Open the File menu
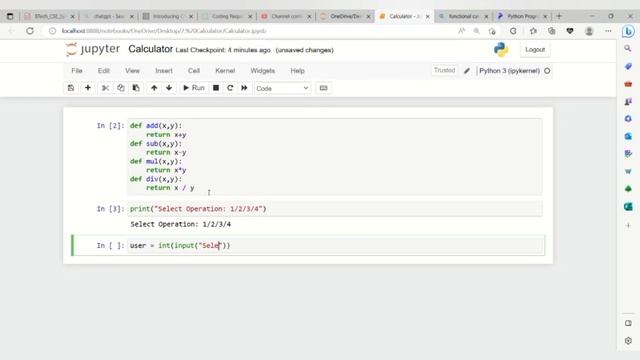 tap(77, 71)
